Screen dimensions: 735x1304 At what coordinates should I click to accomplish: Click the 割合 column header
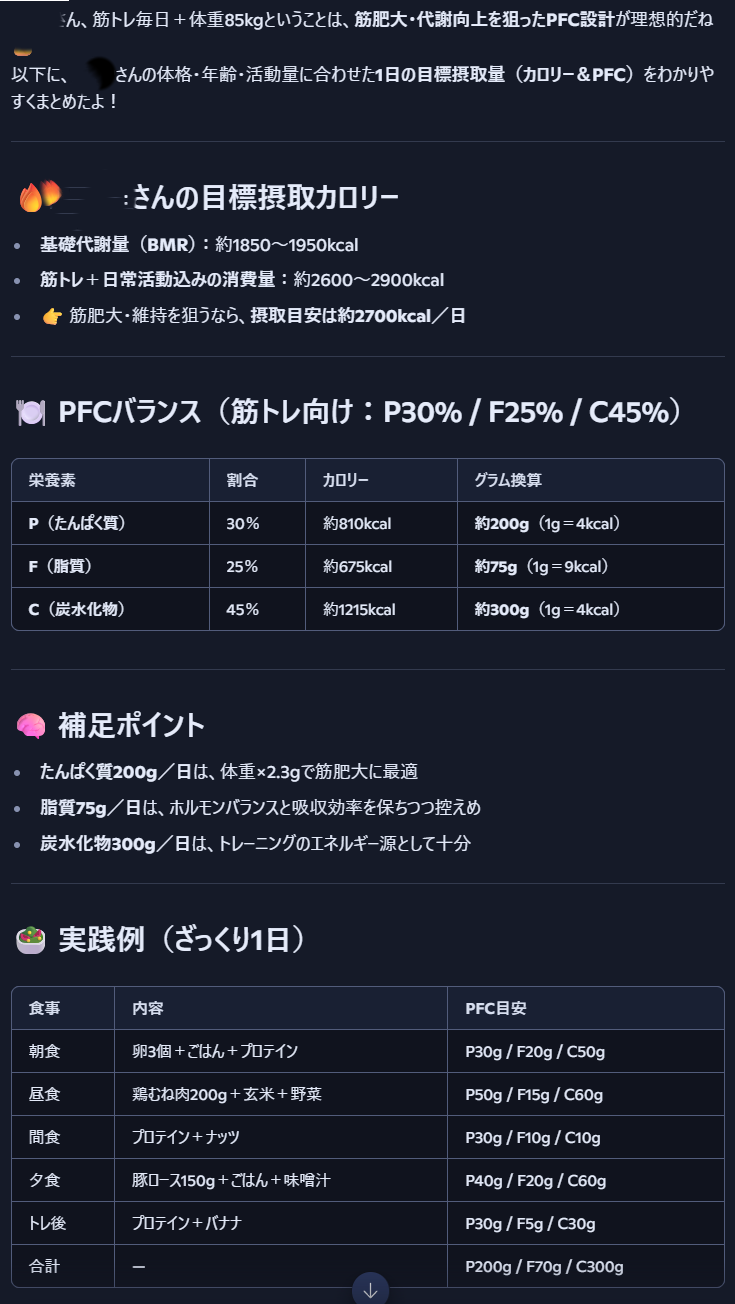tap(242, 480)
